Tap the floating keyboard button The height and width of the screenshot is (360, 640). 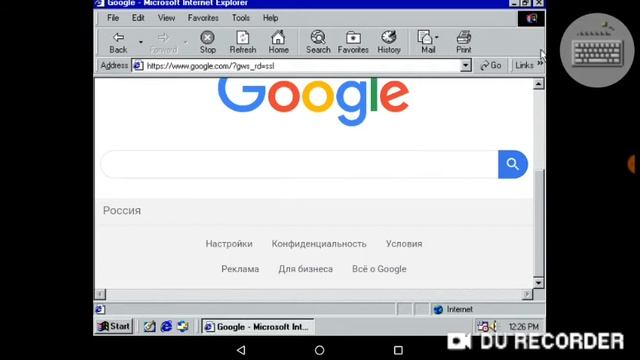click(597, 51)
